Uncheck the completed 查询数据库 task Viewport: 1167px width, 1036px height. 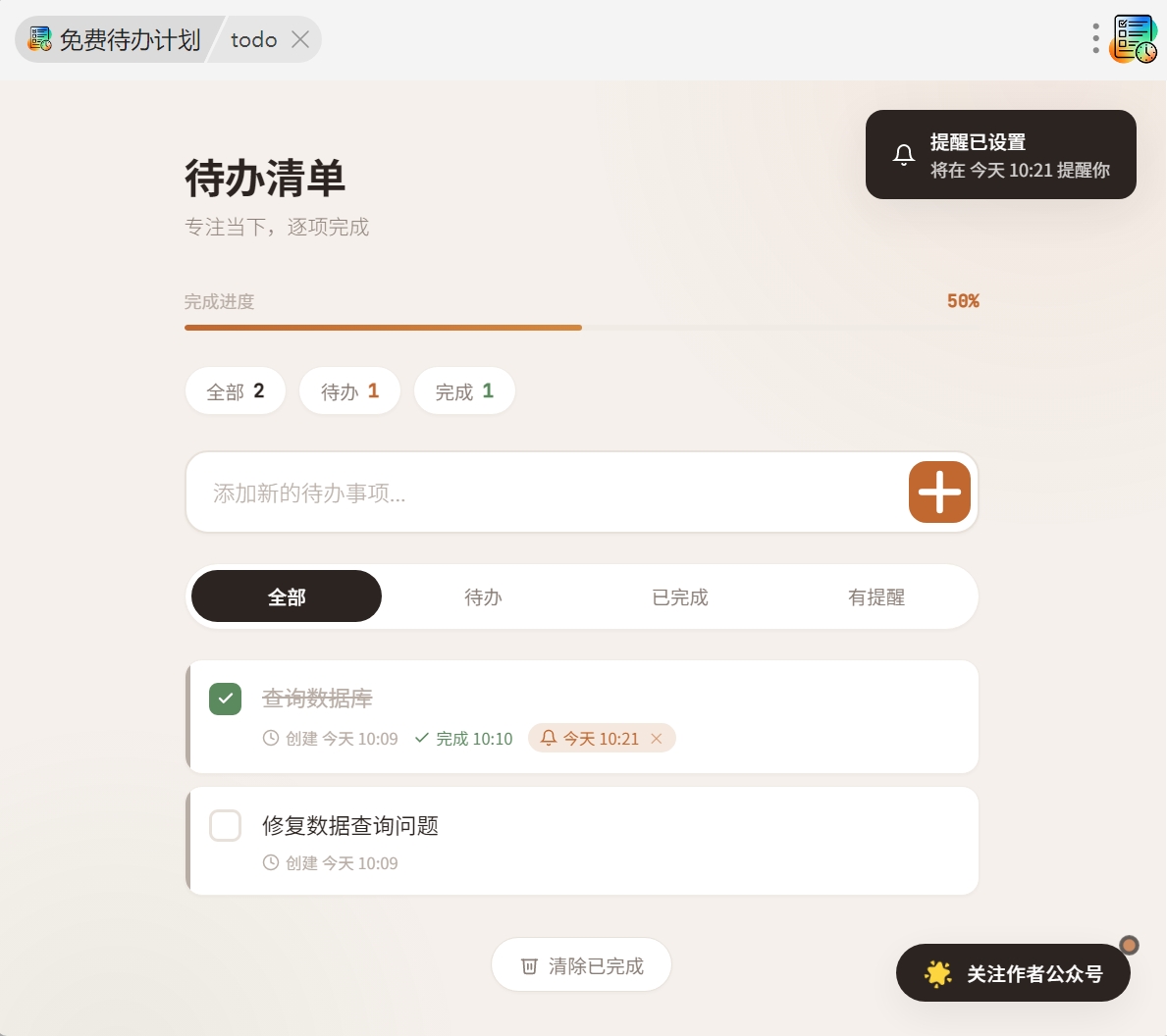pos(226,699)
